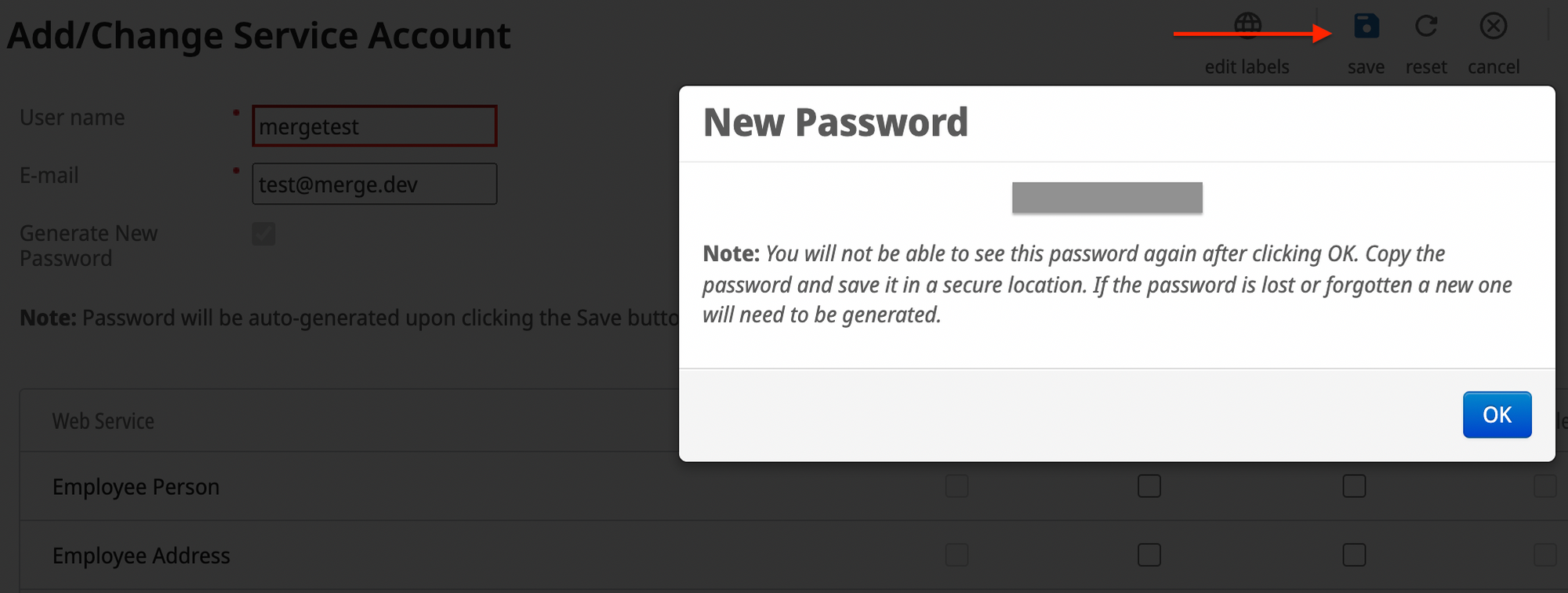Tick first checkbox in Employee Address row
Image resolution: width=1568 pixels, height=593 pixels.
click(956, 555)
